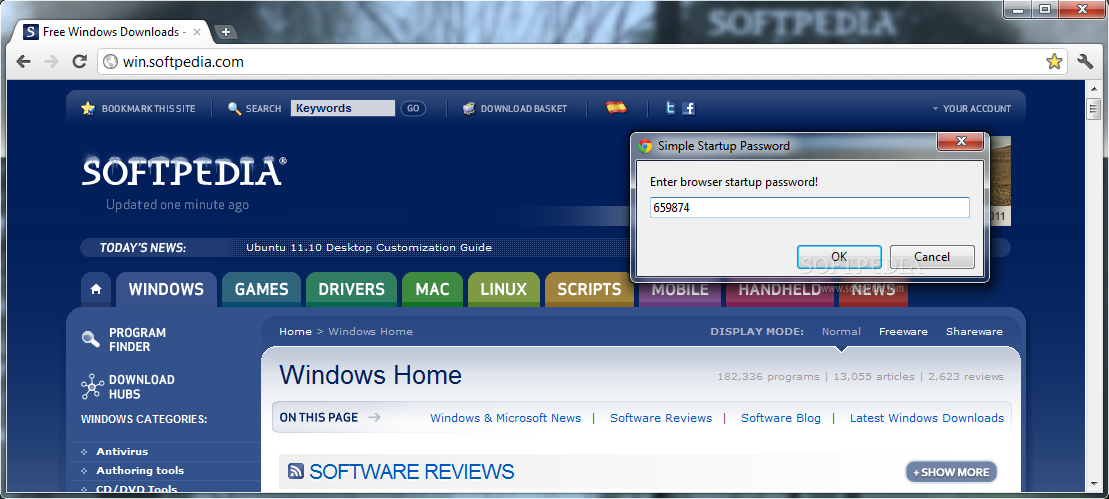Click the Keywords search field
The height and width of the screenshot is (499, 1109).
[343, 108]
